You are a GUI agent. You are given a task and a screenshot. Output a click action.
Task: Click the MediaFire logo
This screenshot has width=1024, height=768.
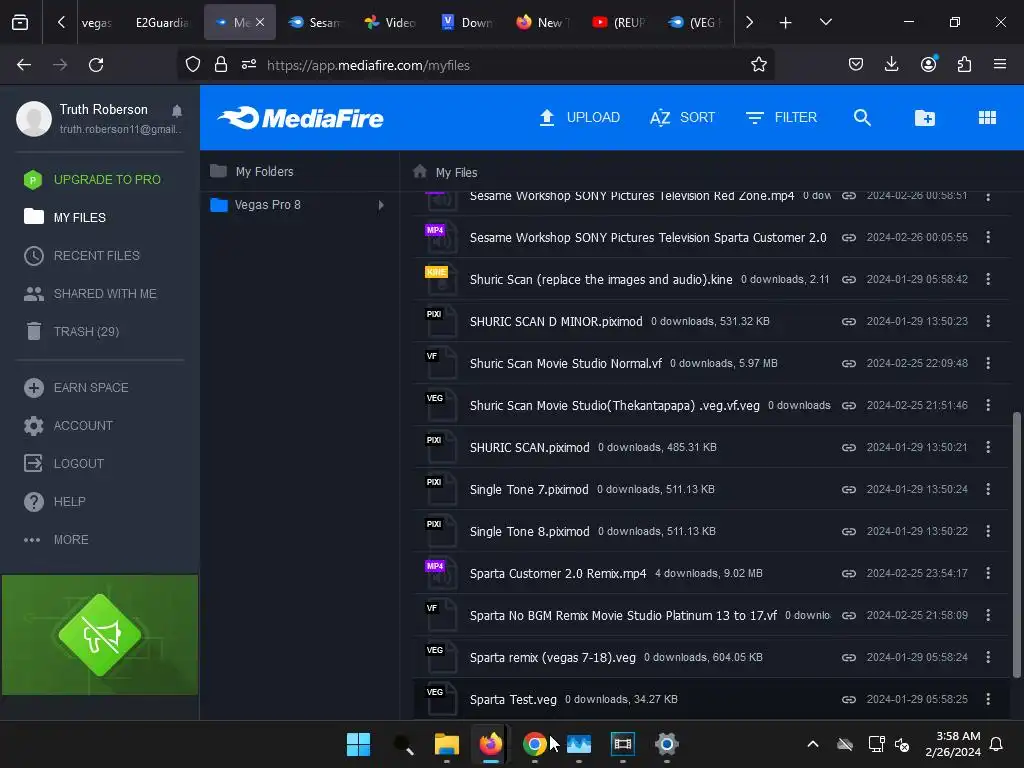pos(300,118)
